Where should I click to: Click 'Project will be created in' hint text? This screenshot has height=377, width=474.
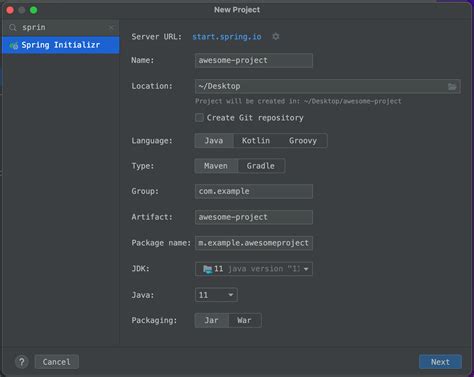tap(298, 101)
